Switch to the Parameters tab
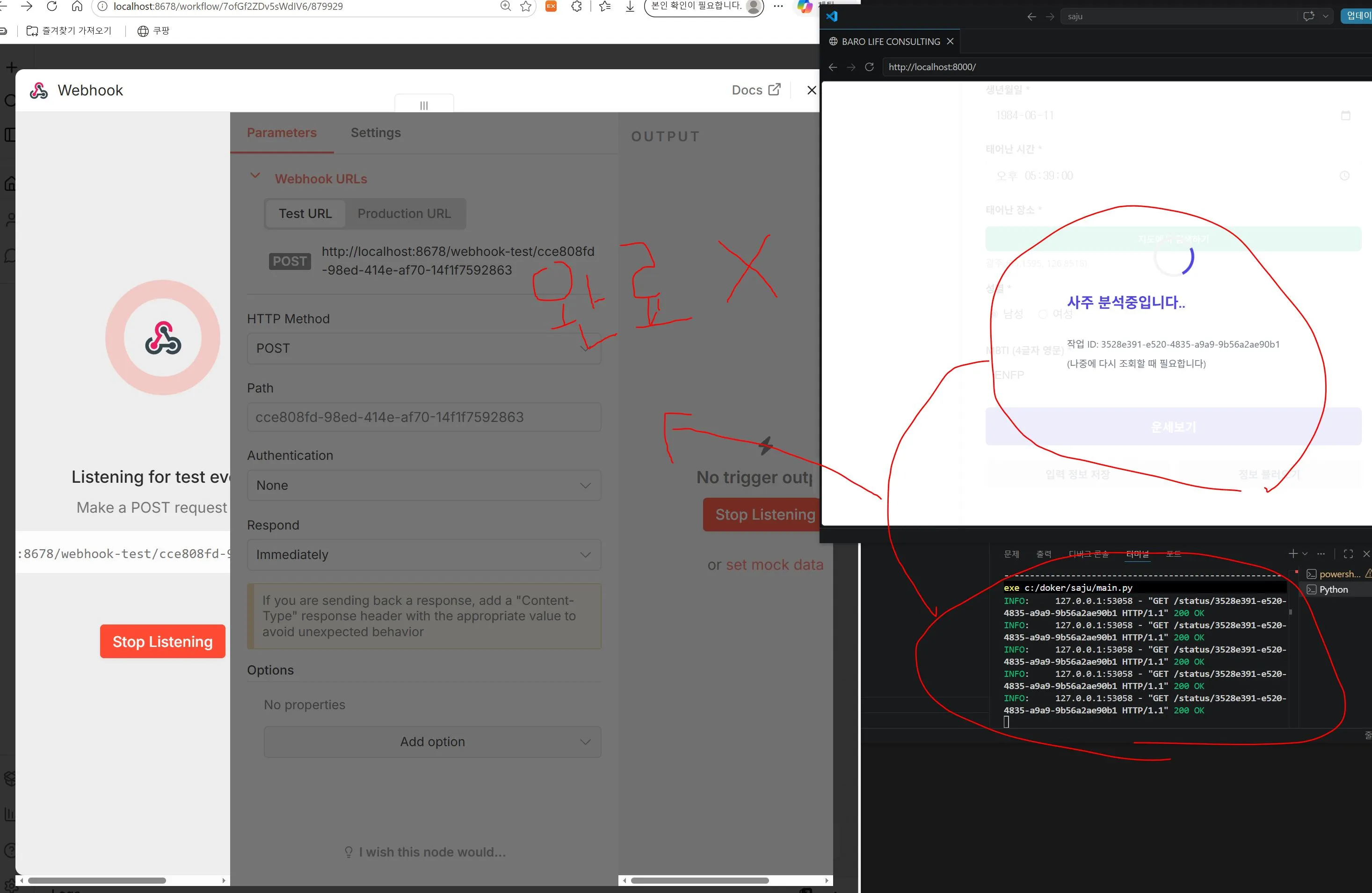The width and height of the screenshot is (1372, 893). [281, 132]
